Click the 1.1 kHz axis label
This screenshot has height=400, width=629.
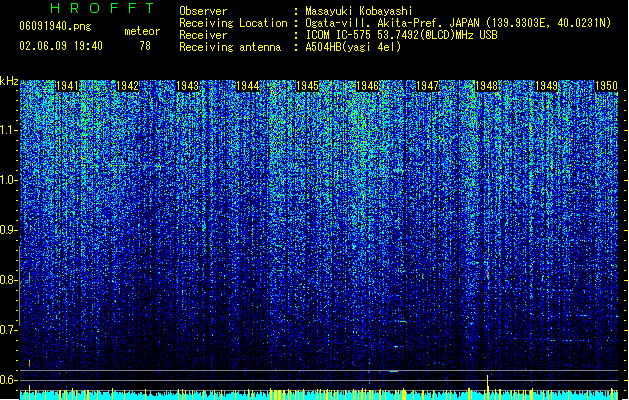tap(9, 130)
